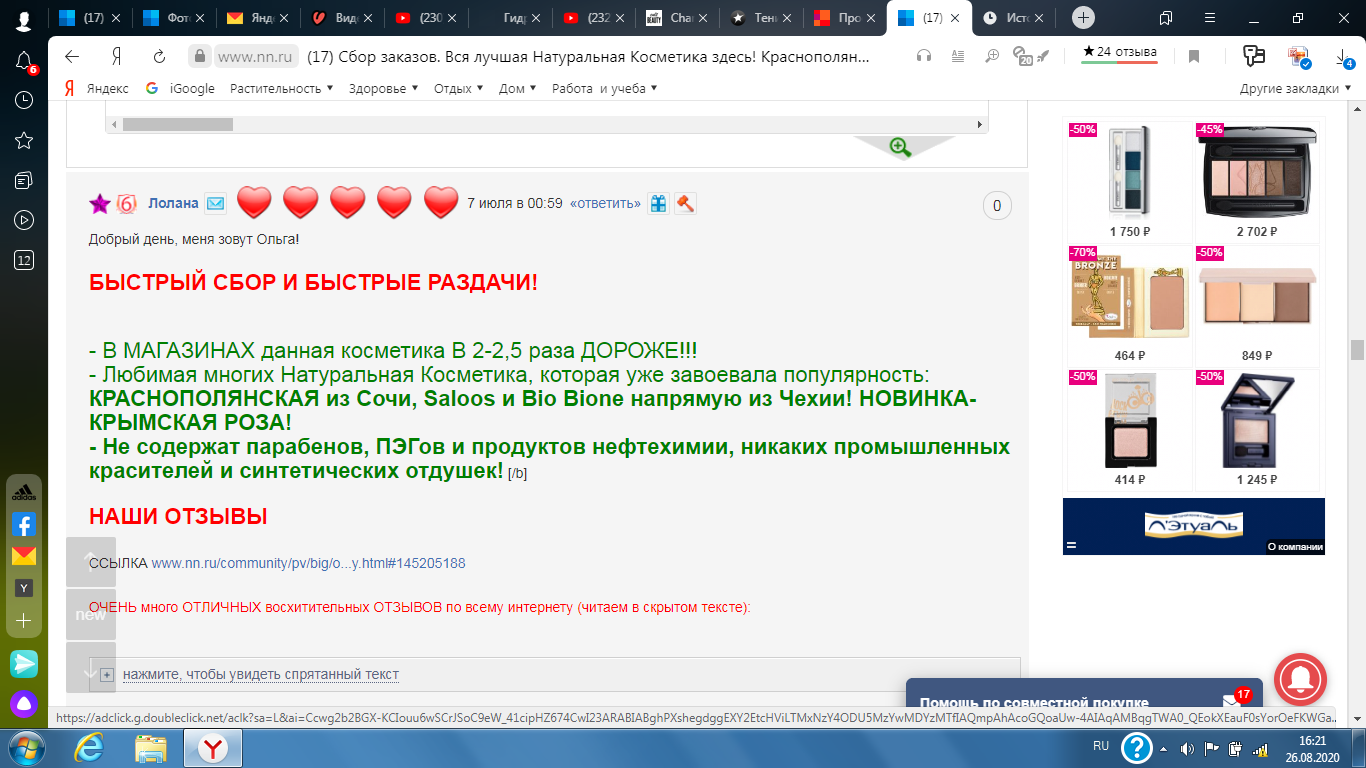Screen dimensions: 1366x768
Task: Click hammer moderation icon in post
Action: (685, 203)
